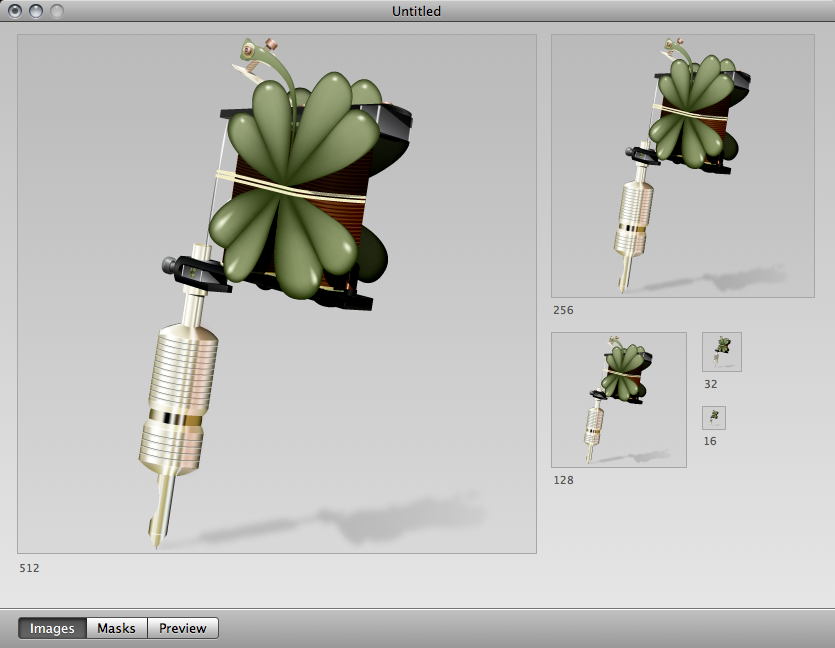Switch to the Masks tab

(x=116, y=628)
